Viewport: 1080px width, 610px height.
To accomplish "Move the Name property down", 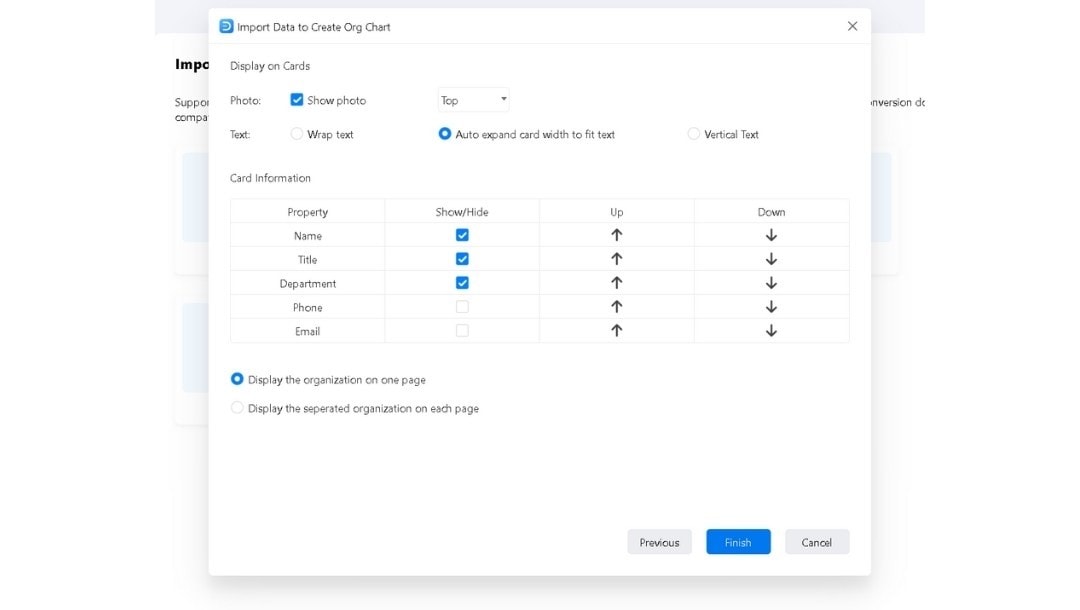I will tap(771, 235).
